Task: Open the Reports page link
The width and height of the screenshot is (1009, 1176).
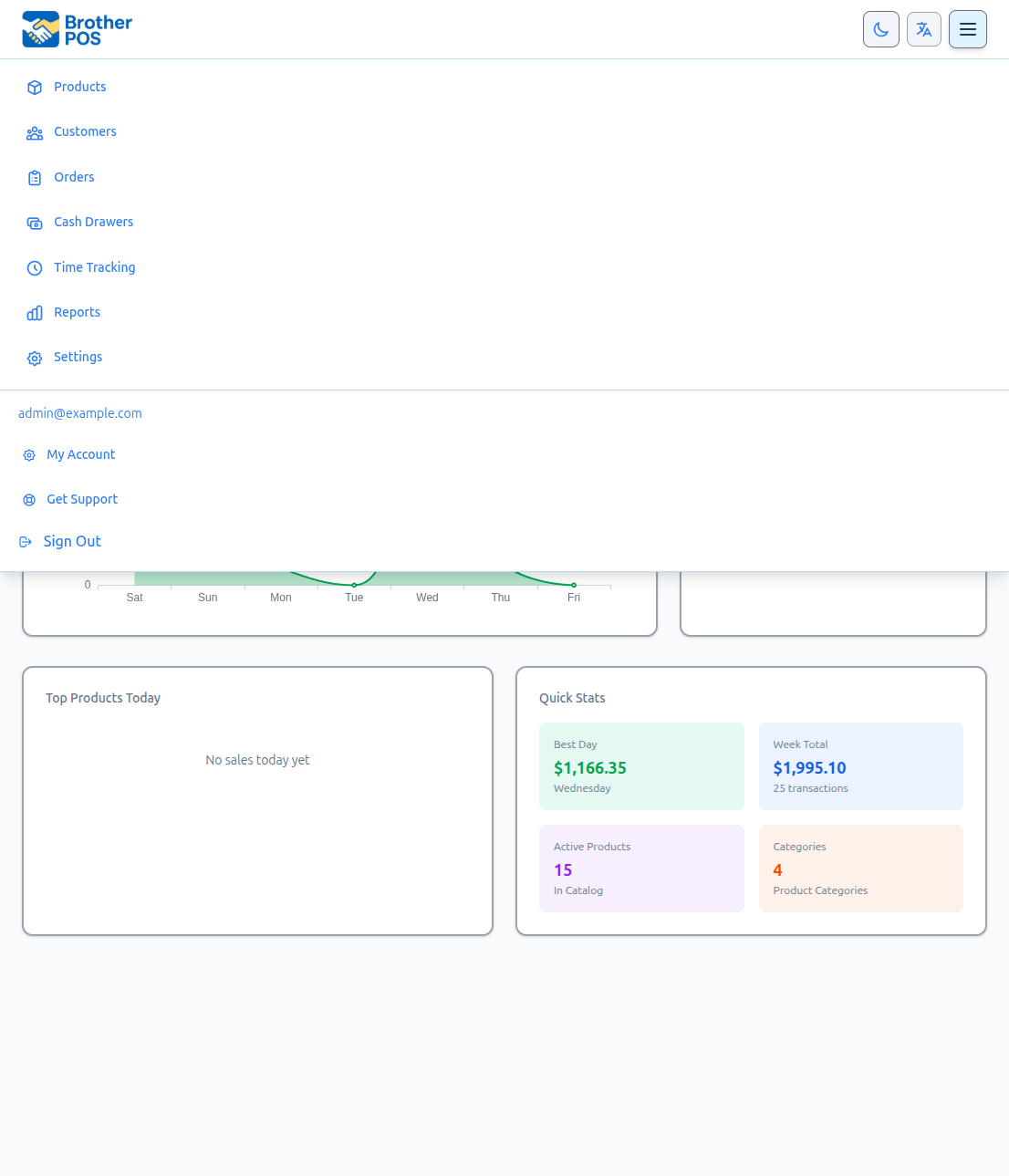Action: pyautogui.click(x=77, y=312)
